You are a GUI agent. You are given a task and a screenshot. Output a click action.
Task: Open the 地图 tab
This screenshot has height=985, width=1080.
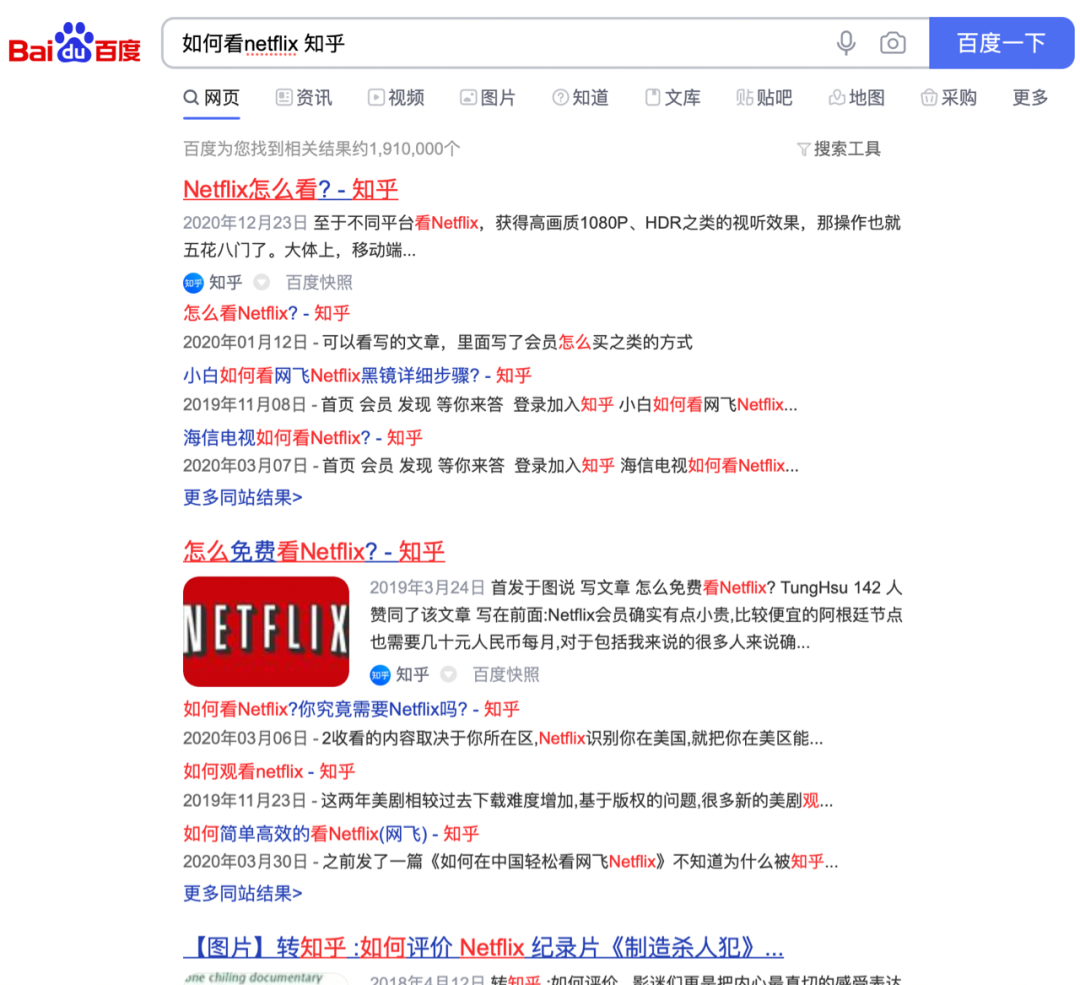pyautogui.click(x=856, y=98)
